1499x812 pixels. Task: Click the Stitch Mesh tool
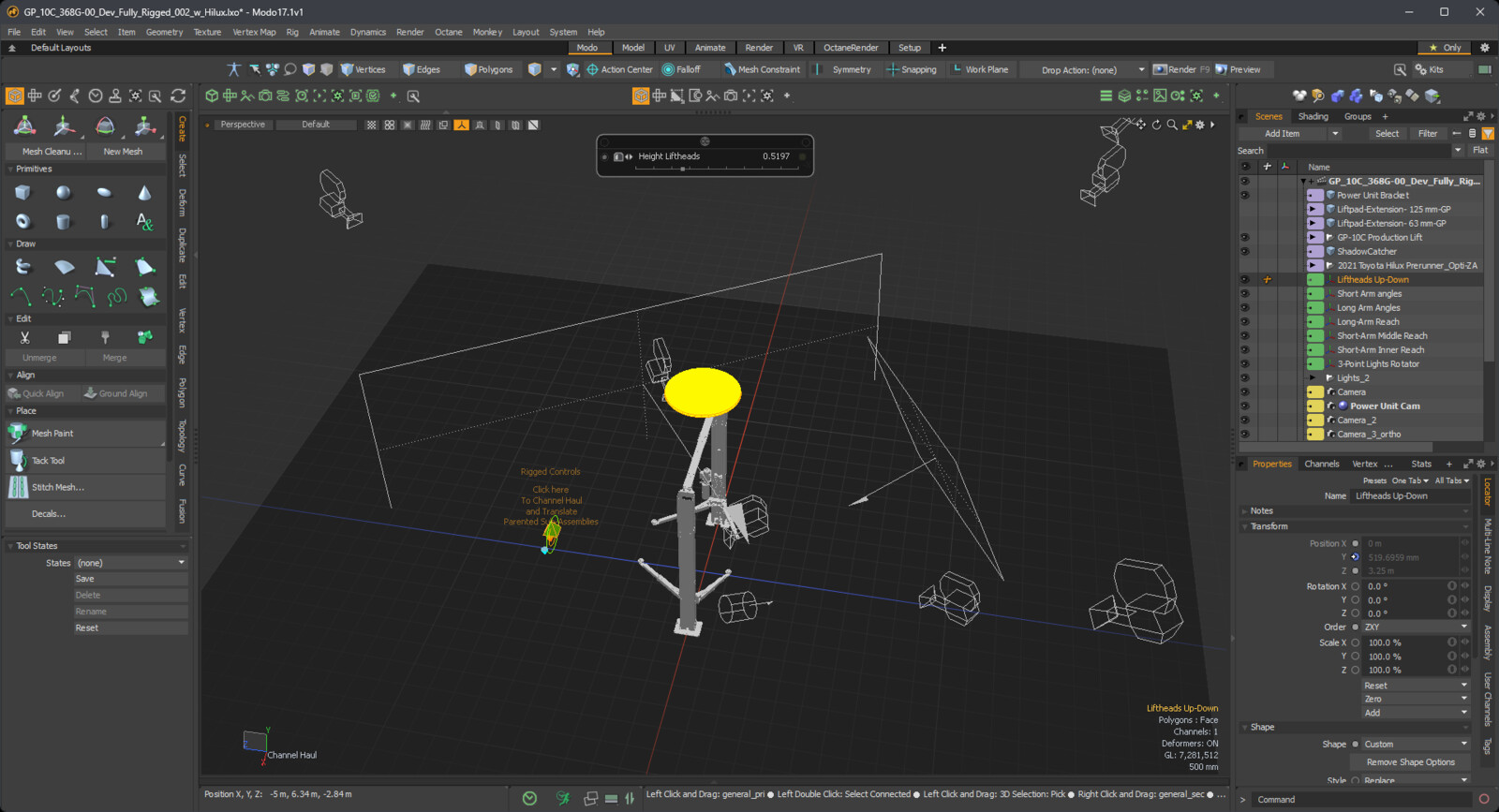click(x=85, y=487)
